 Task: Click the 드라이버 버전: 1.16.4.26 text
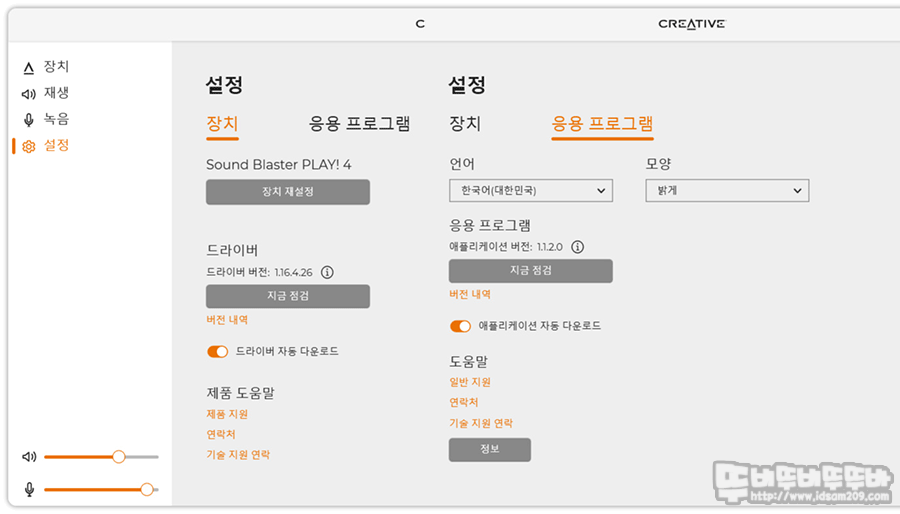259,272
